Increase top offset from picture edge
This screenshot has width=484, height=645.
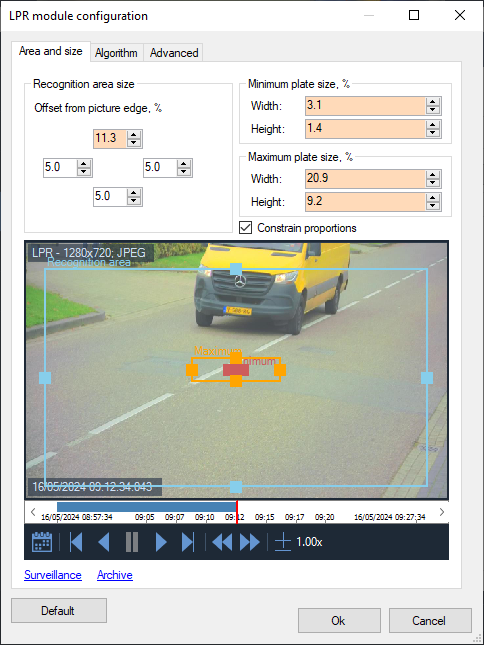tap(134, 135)
